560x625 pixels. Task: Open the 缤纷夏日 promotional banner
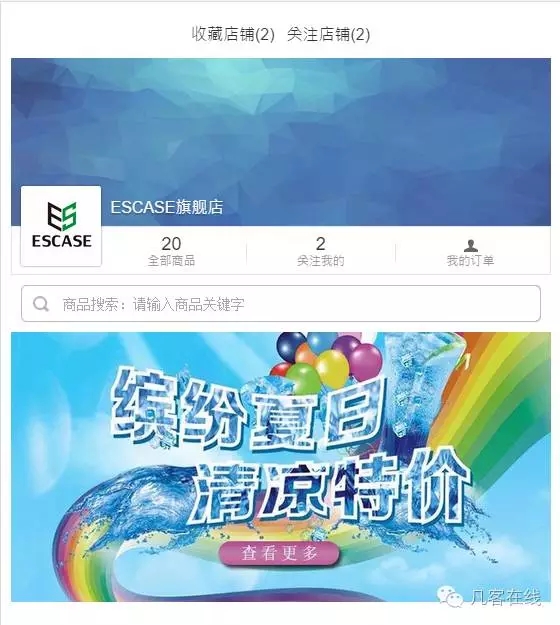281,467
